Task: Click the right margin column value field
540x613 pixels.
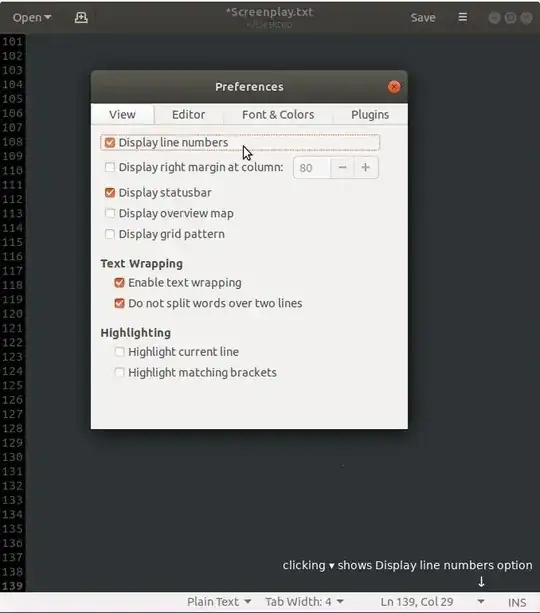Action: point(312,168)
